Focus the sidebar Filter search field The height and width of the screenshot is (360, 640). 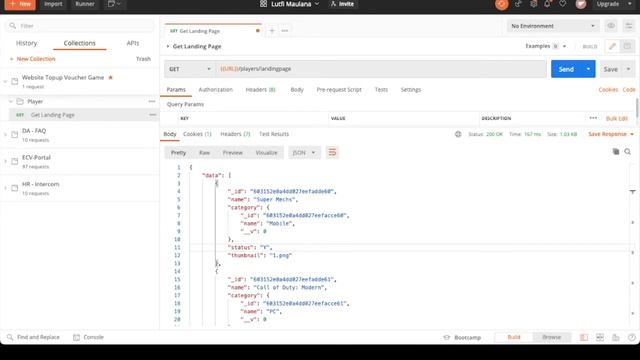tap(80, 26)
